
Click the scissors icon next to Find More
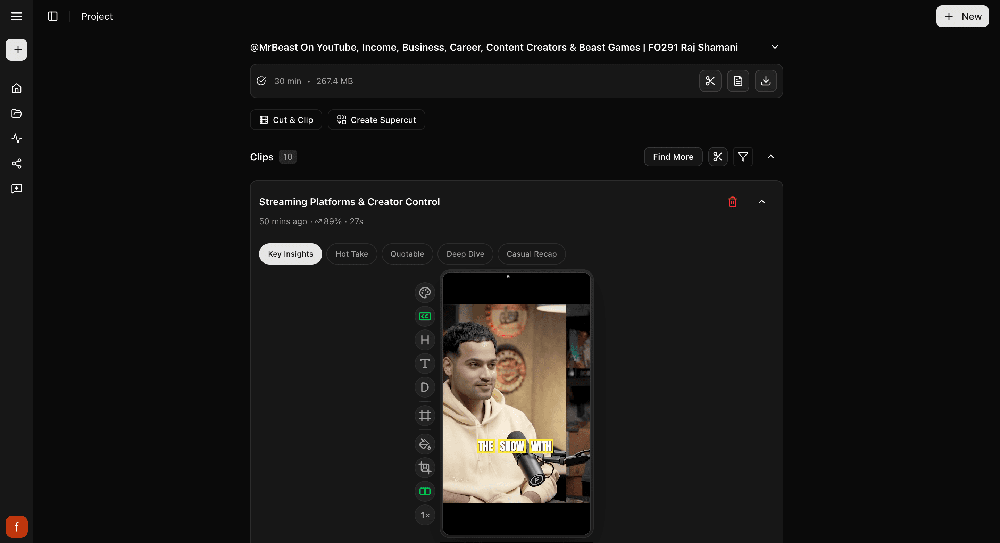pos(717,157)
